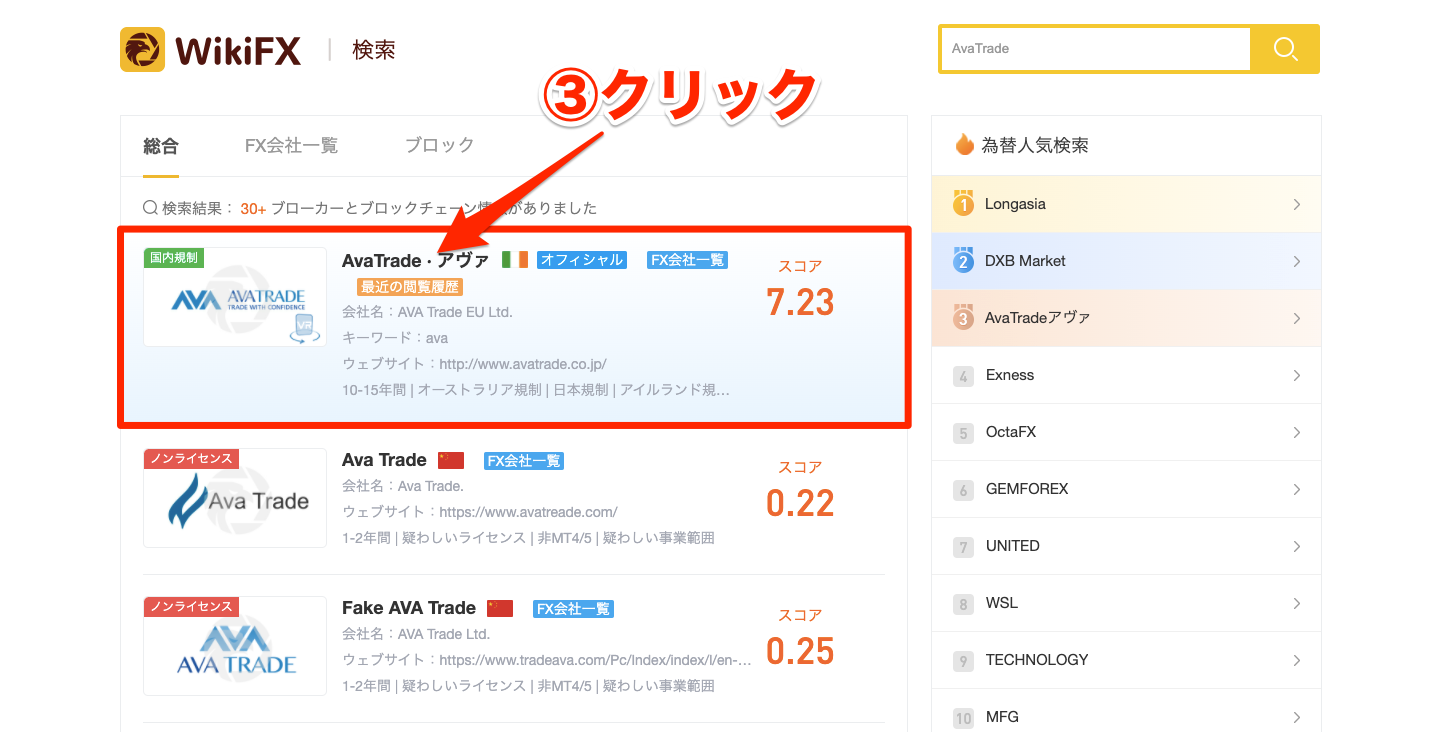Switch to the FX会社一覧 tab
The image size is (1440, 732).
291,146
